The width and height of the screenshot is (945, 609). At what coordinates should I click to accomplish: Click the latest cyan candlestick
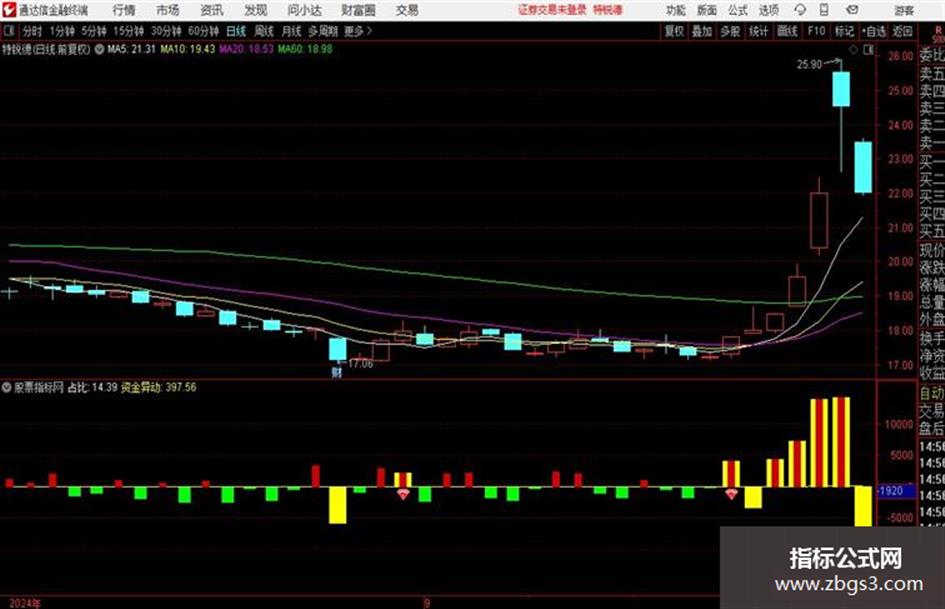tap(863, 168)
